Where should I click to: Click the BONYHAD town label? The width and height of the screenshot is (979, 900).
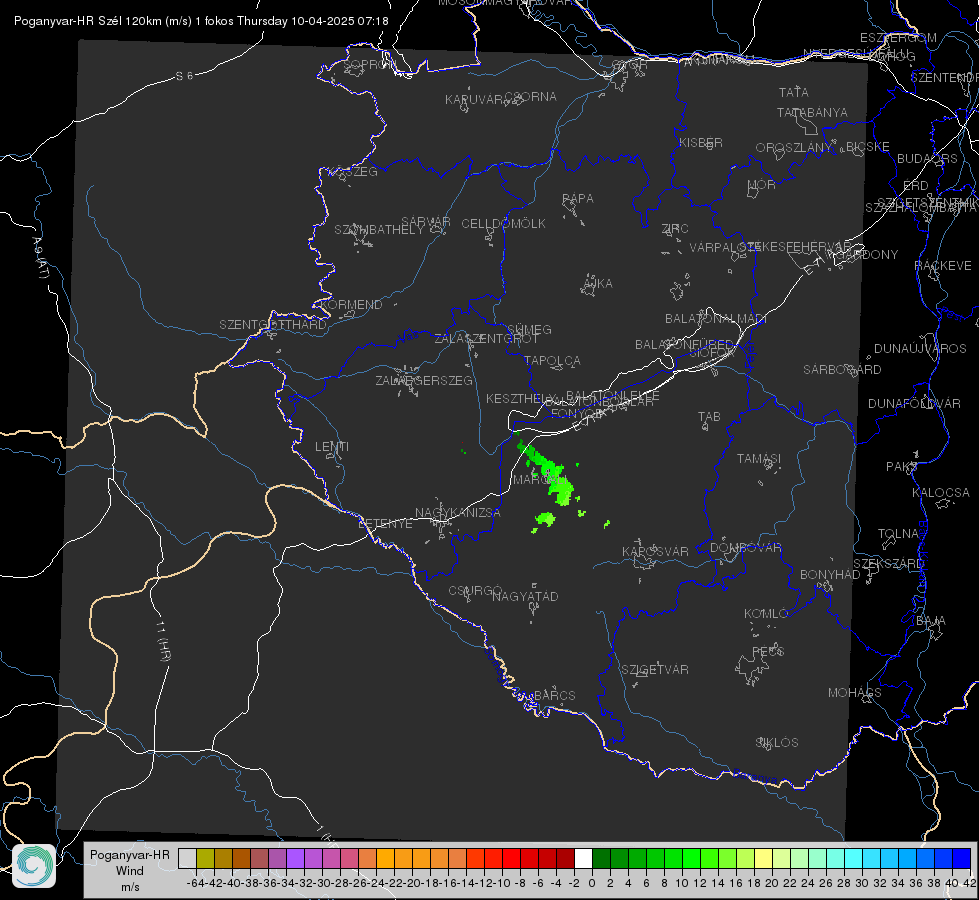click(830, 575)
